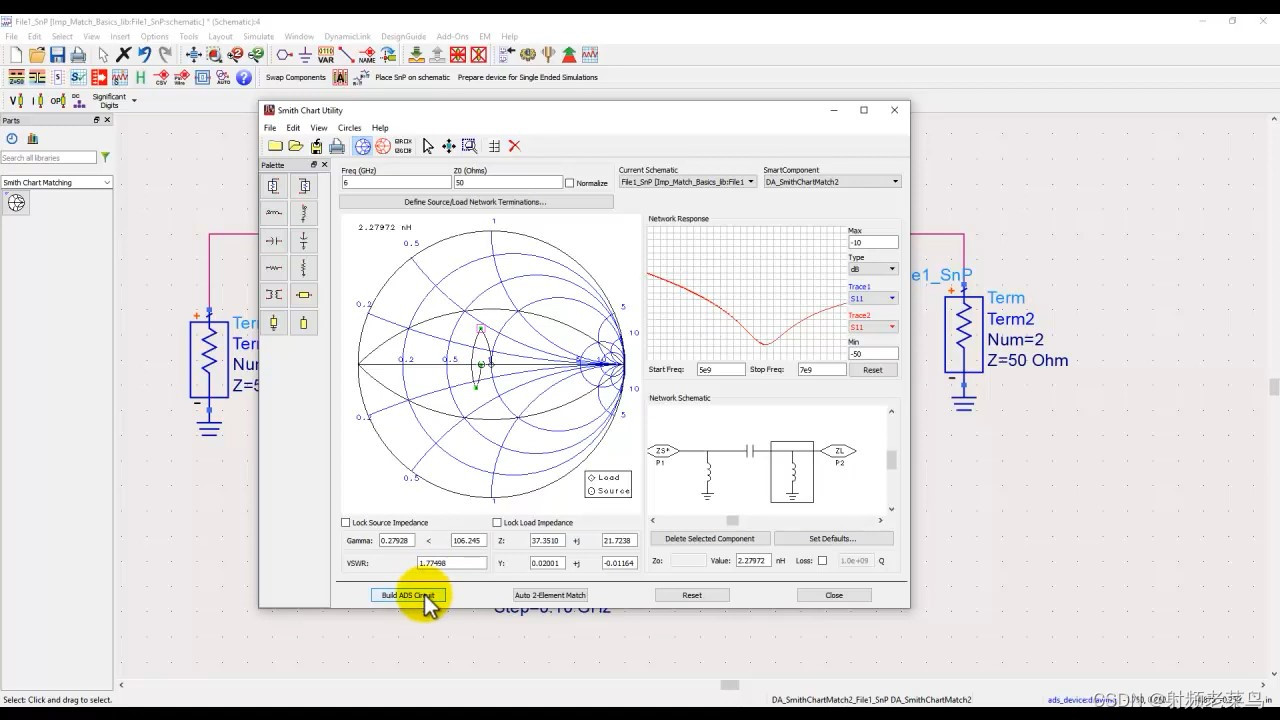Screen dimensions: 1280x720
Task: Click the blue help question mark icon
Action: coord(244,77)
